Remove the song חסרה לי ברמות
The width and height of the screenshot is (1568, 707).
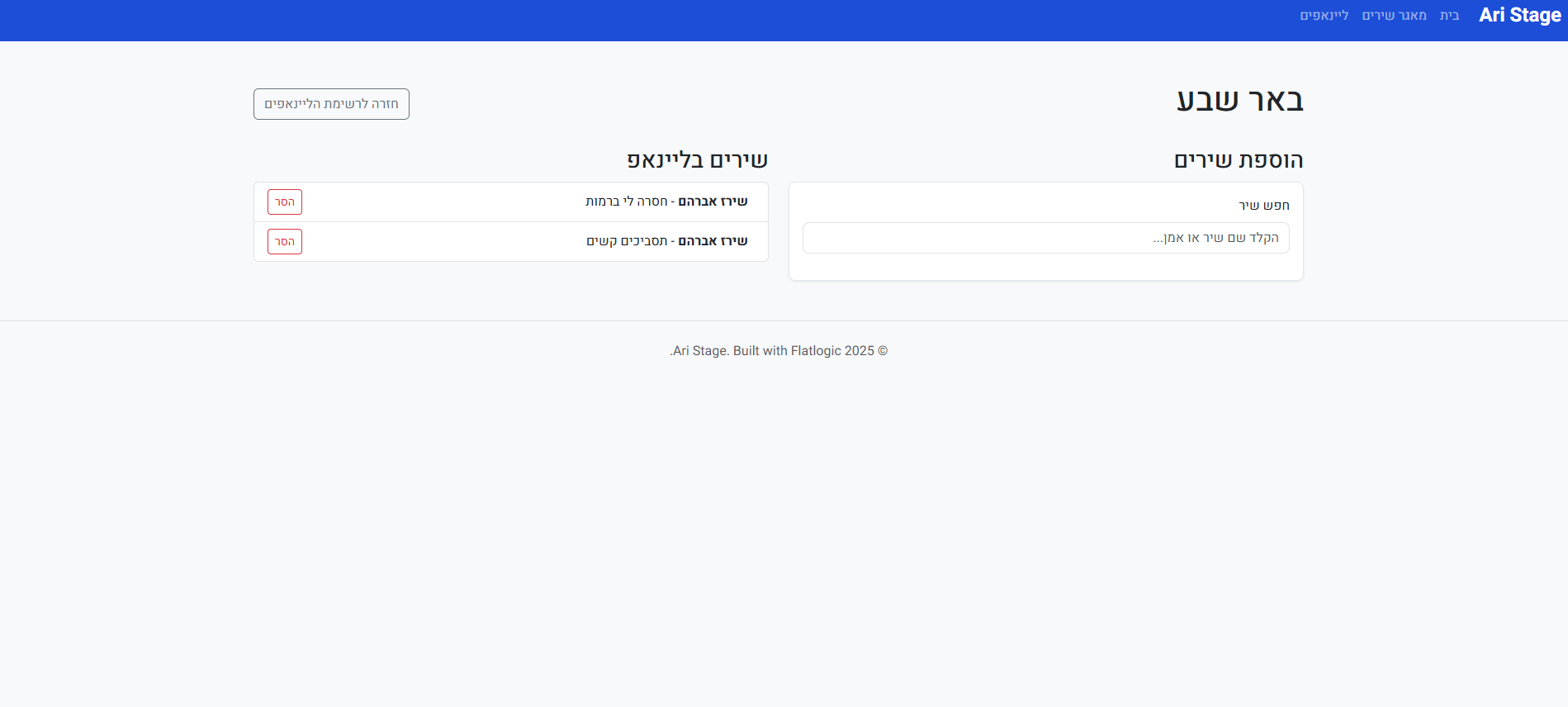(285, 202)
